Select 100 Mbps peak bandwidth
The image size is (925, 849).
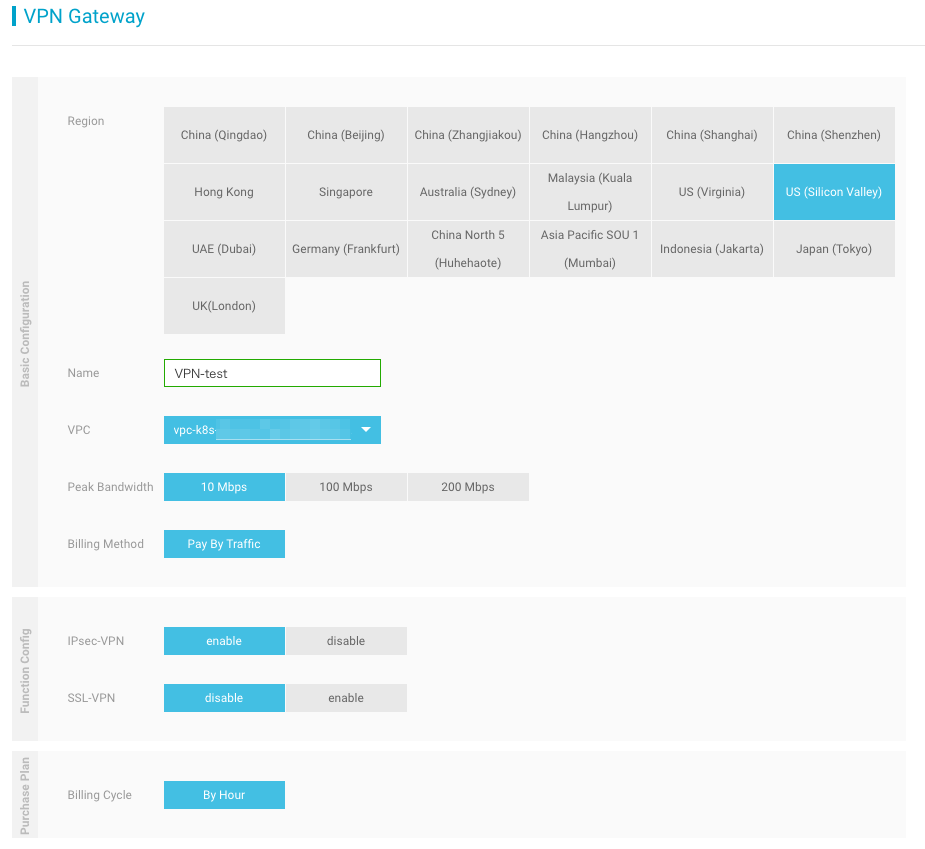coord(346,487)
